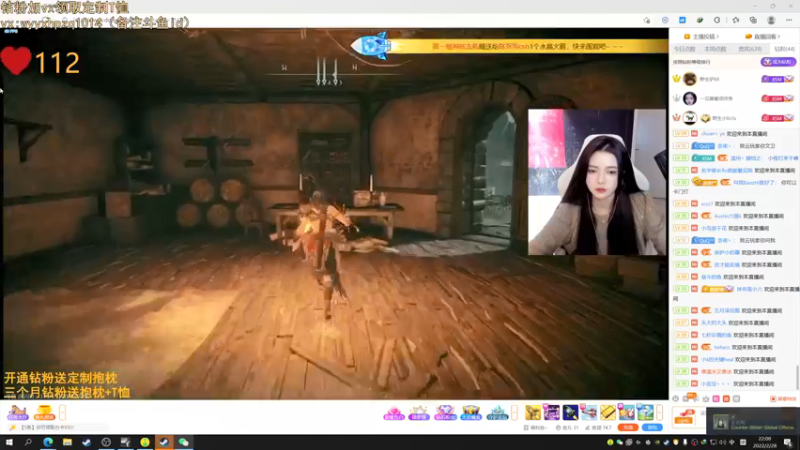This screenshot has width=800, height=450.
Task: Open the Windows Start menu
Action: click(x=9, y=442)
